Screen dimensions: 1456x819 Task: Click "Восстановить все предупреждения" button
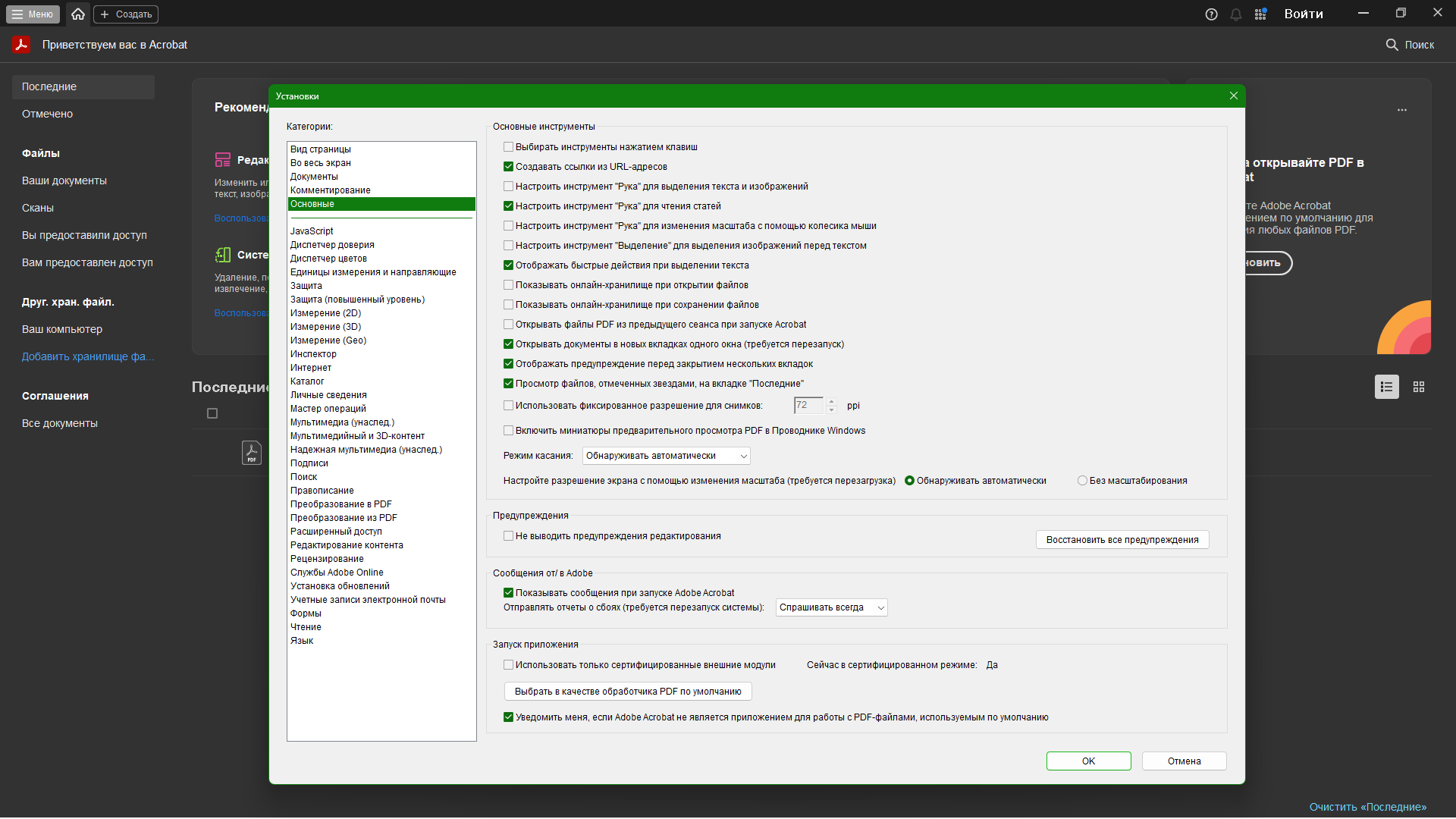(x=1122, y=540)
